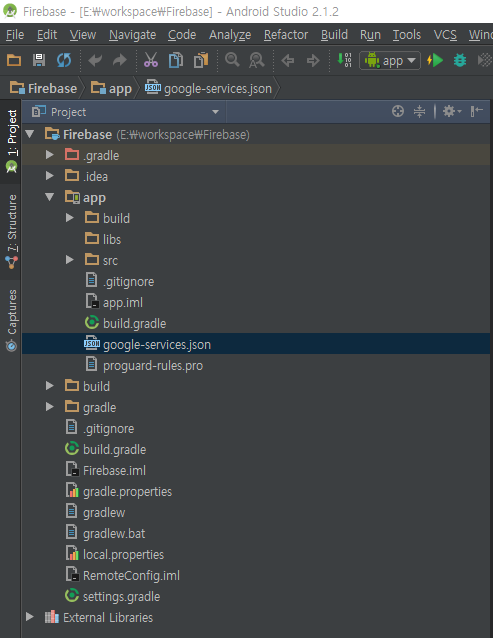Open the Edit menu
493x638 pixels.
47,35
